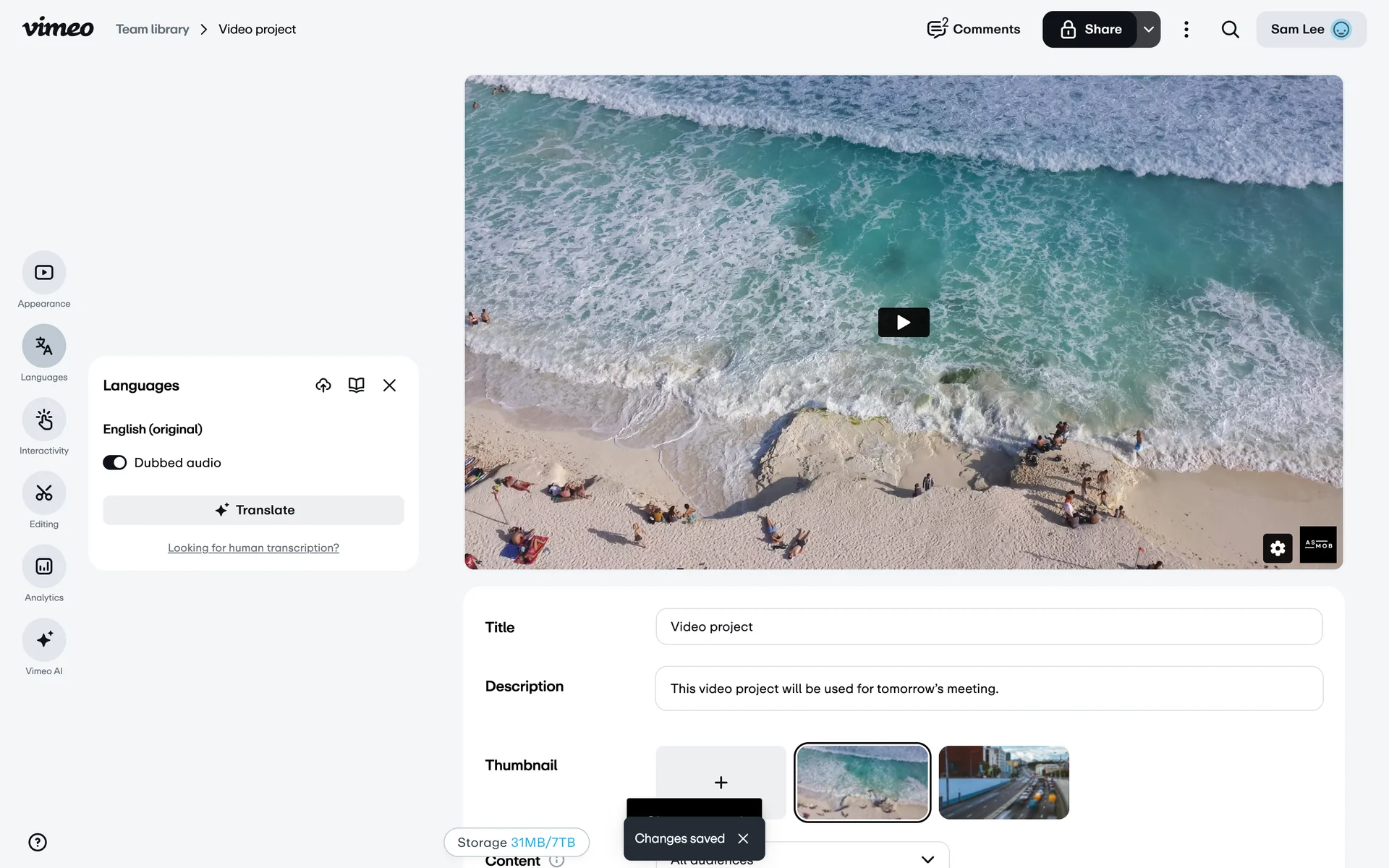
Task: Open the three-dot more options menu
Action: click(x=1186, y=30)
